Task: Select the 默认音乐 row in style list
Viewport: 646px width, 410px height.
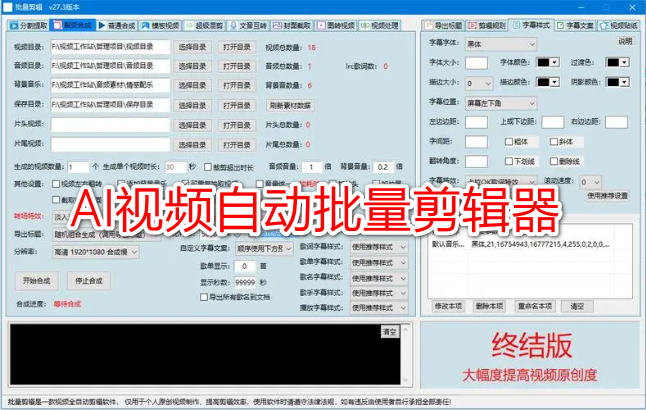Action: tap(529, 244)
